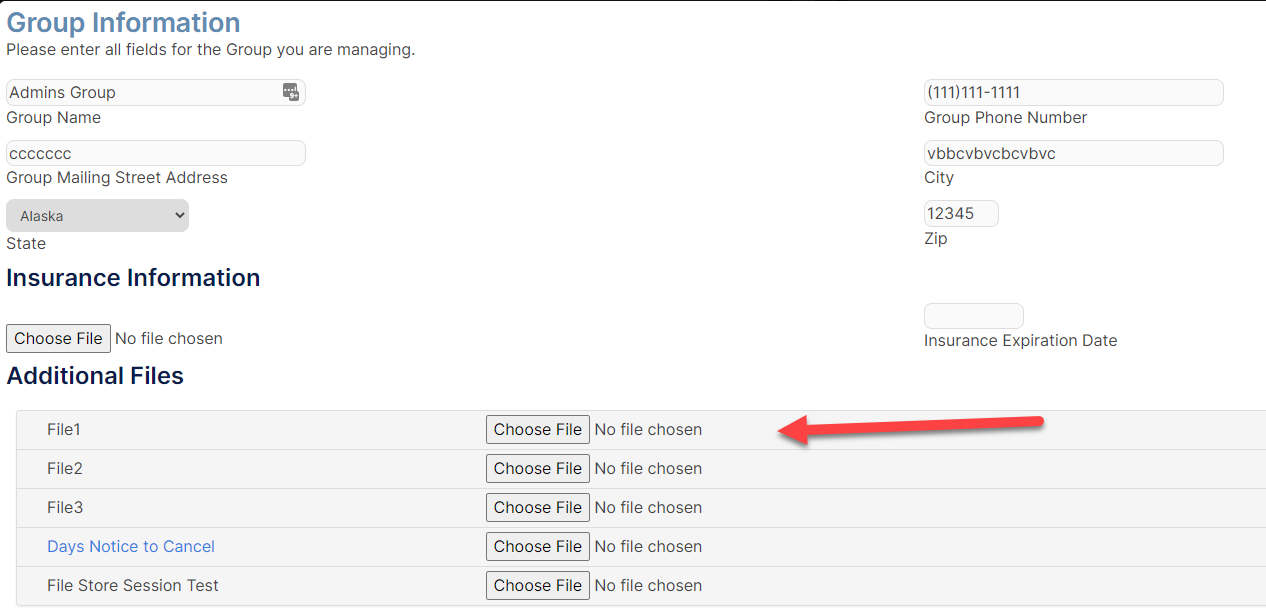Choose File for File Store Session Test
Viewport: 1266px width, 614px height.
click(538, 585)
